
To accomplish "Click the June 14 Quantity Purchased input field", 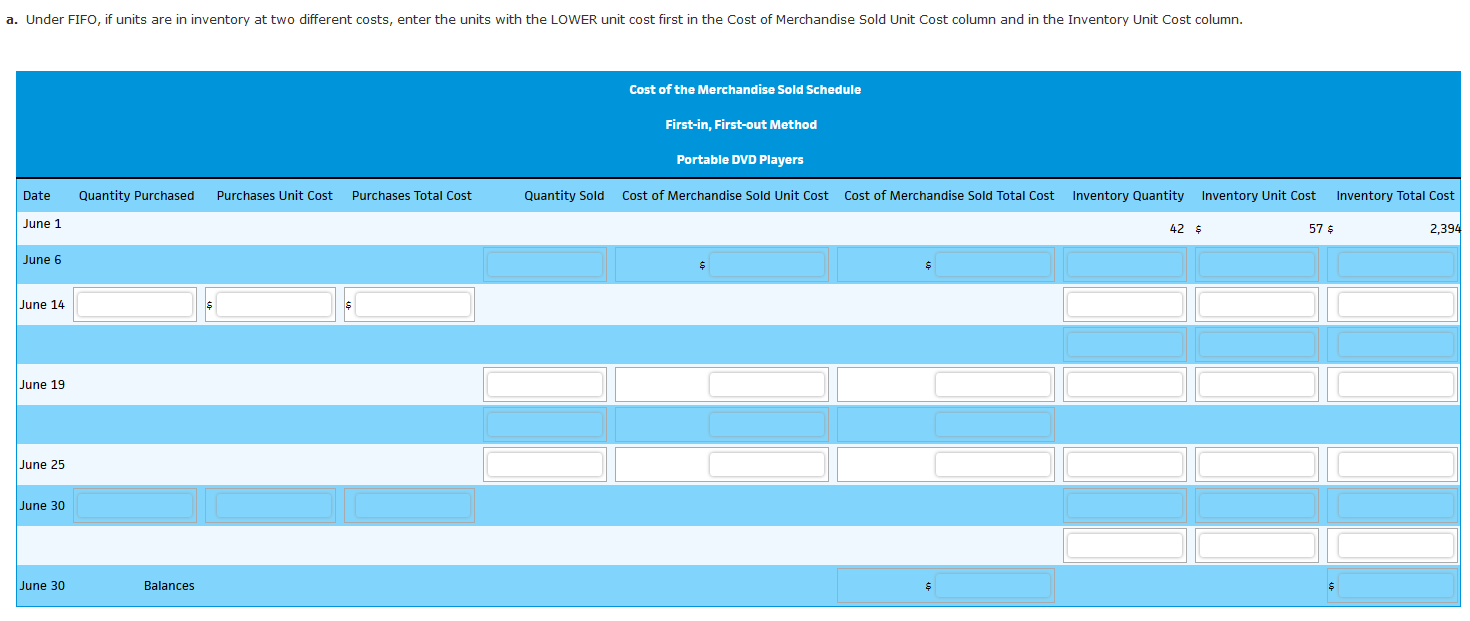I will 135,303.
